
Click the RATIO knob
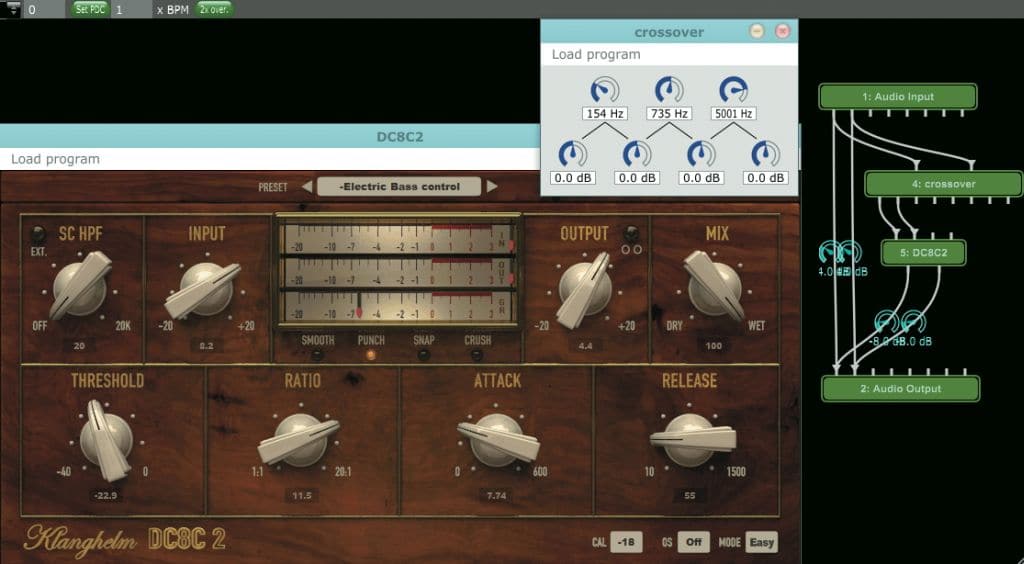(x=299, y=440)
